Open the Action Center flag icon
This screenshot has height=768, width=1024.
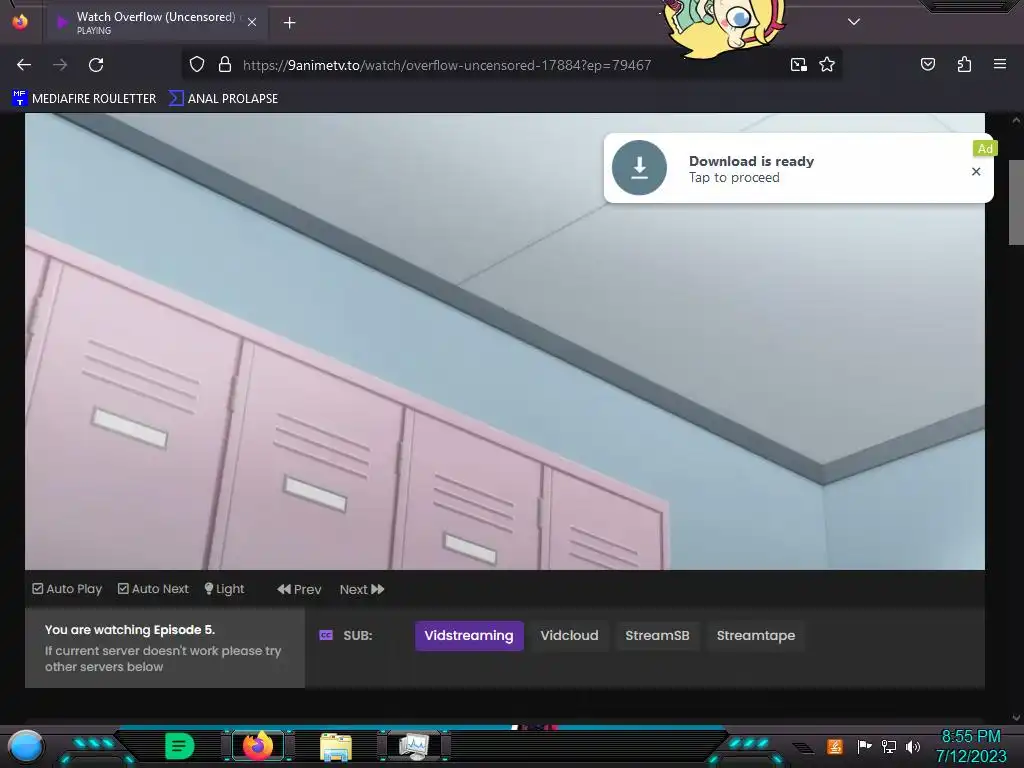click(864, 746)
